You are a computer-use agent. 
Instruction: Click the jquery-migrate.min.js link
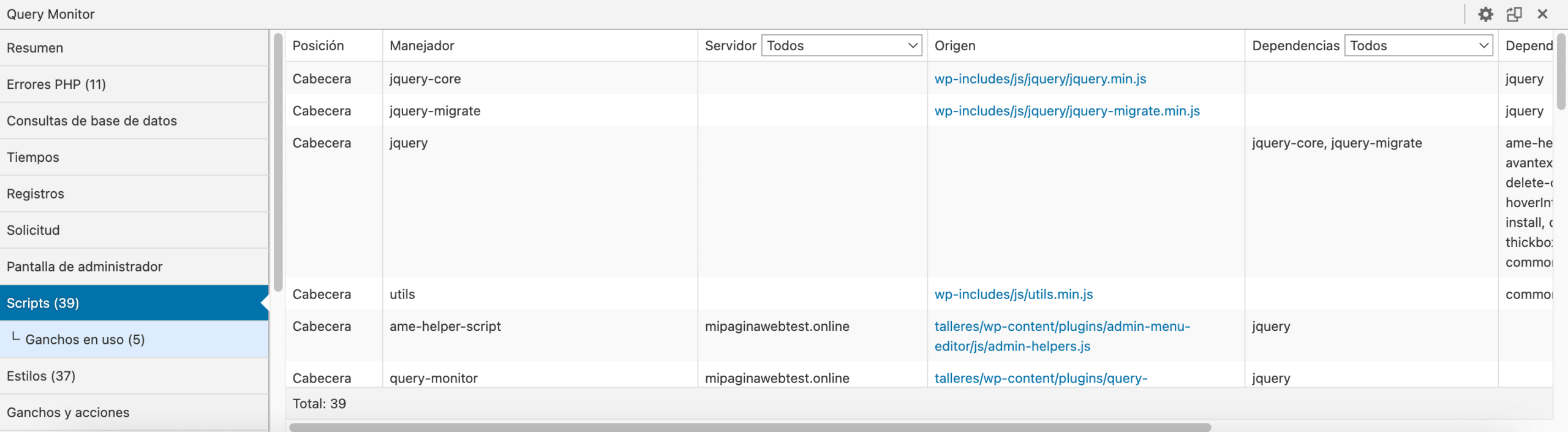1067,111
